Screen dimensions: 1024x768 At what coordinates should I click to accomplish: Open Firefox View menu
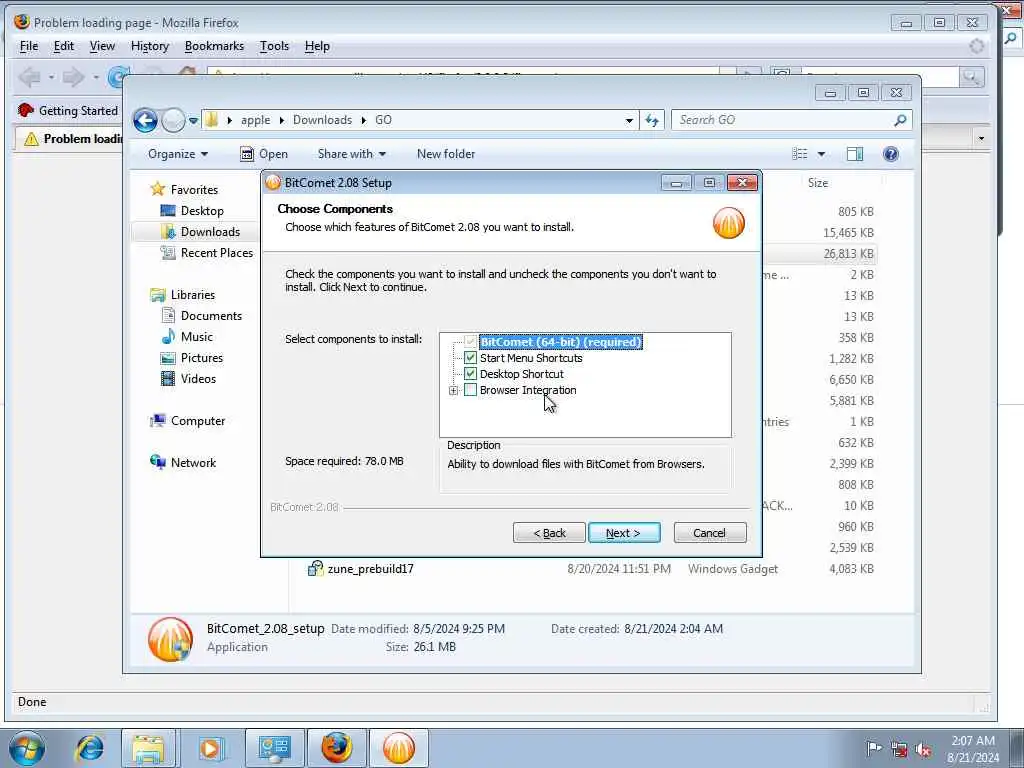(x=102, y=46)
